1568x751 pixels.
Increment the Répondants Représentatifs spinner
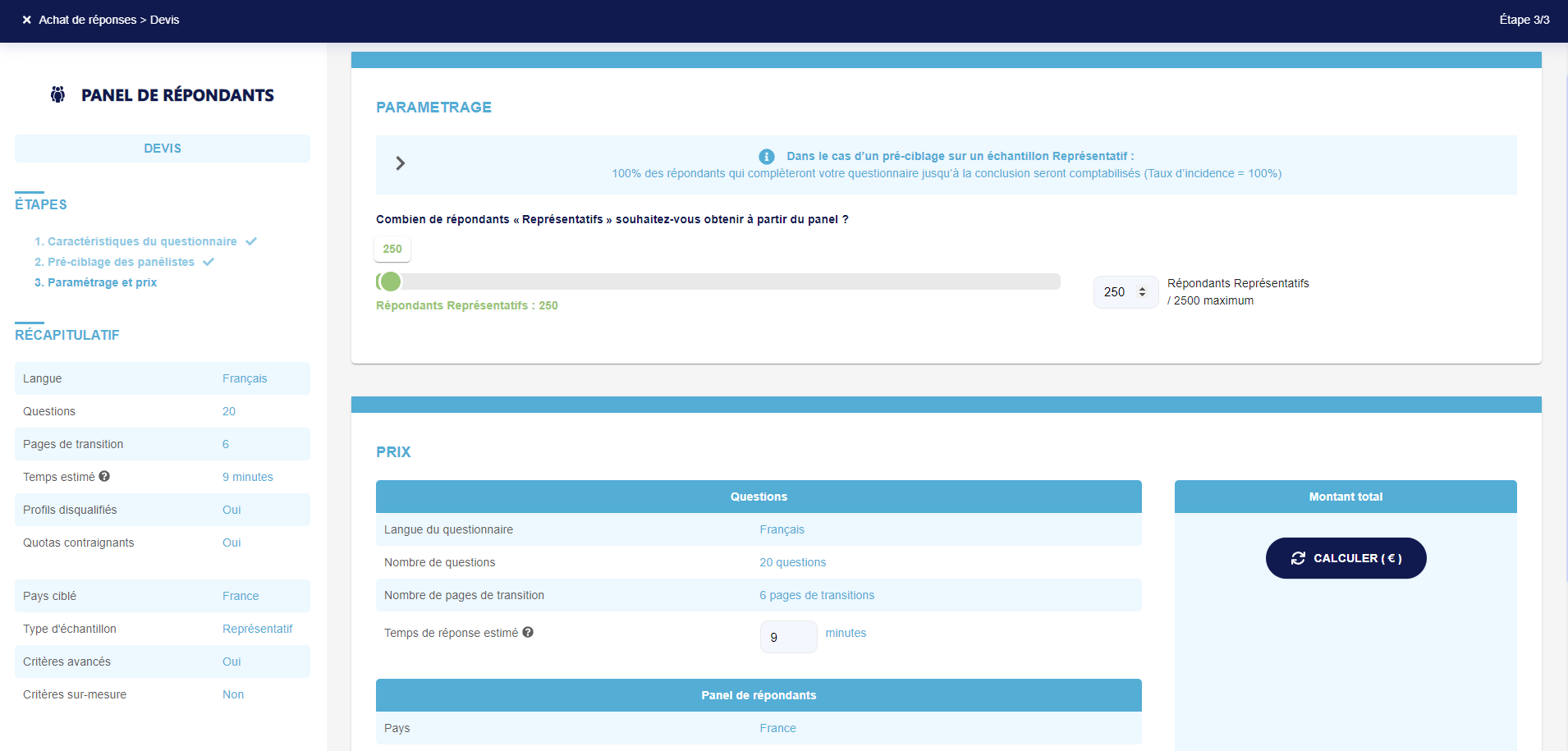(1142, 287)
